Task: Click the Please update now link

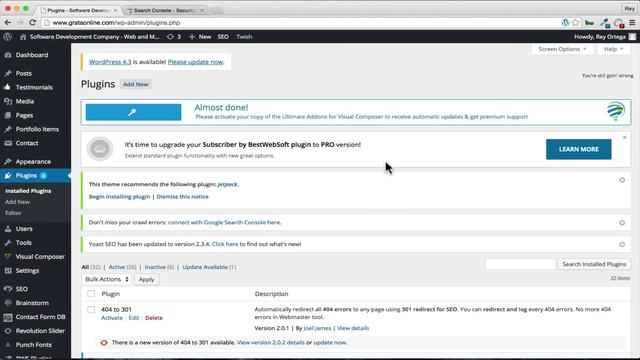Action: 196,62
